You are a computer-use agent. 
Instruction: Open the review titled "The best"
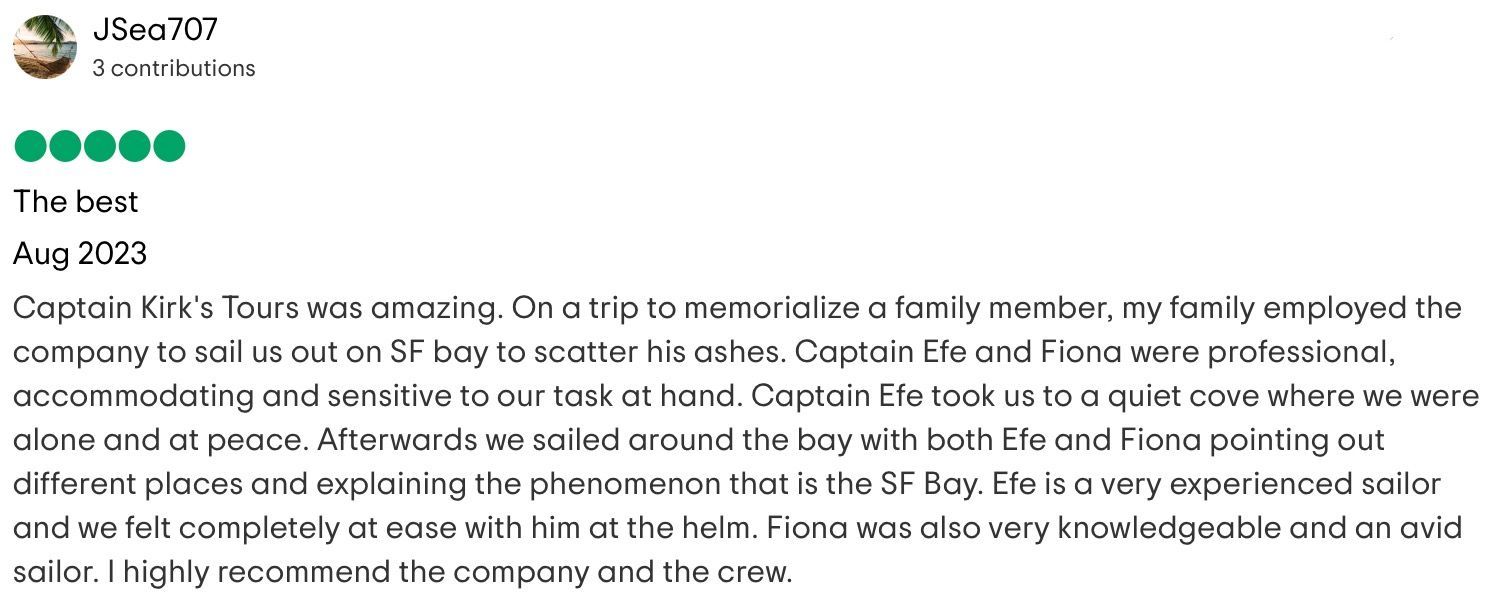click(x=76, y=201)
